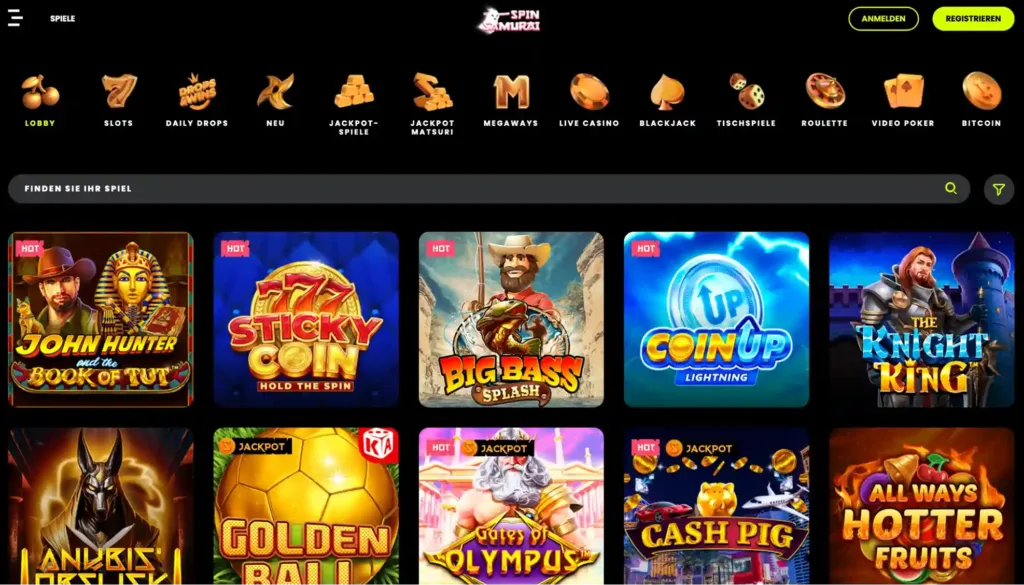The image size is (1024, 585).
Task: Open the Bitcoin coin category
Action: (x=982, y=91)
